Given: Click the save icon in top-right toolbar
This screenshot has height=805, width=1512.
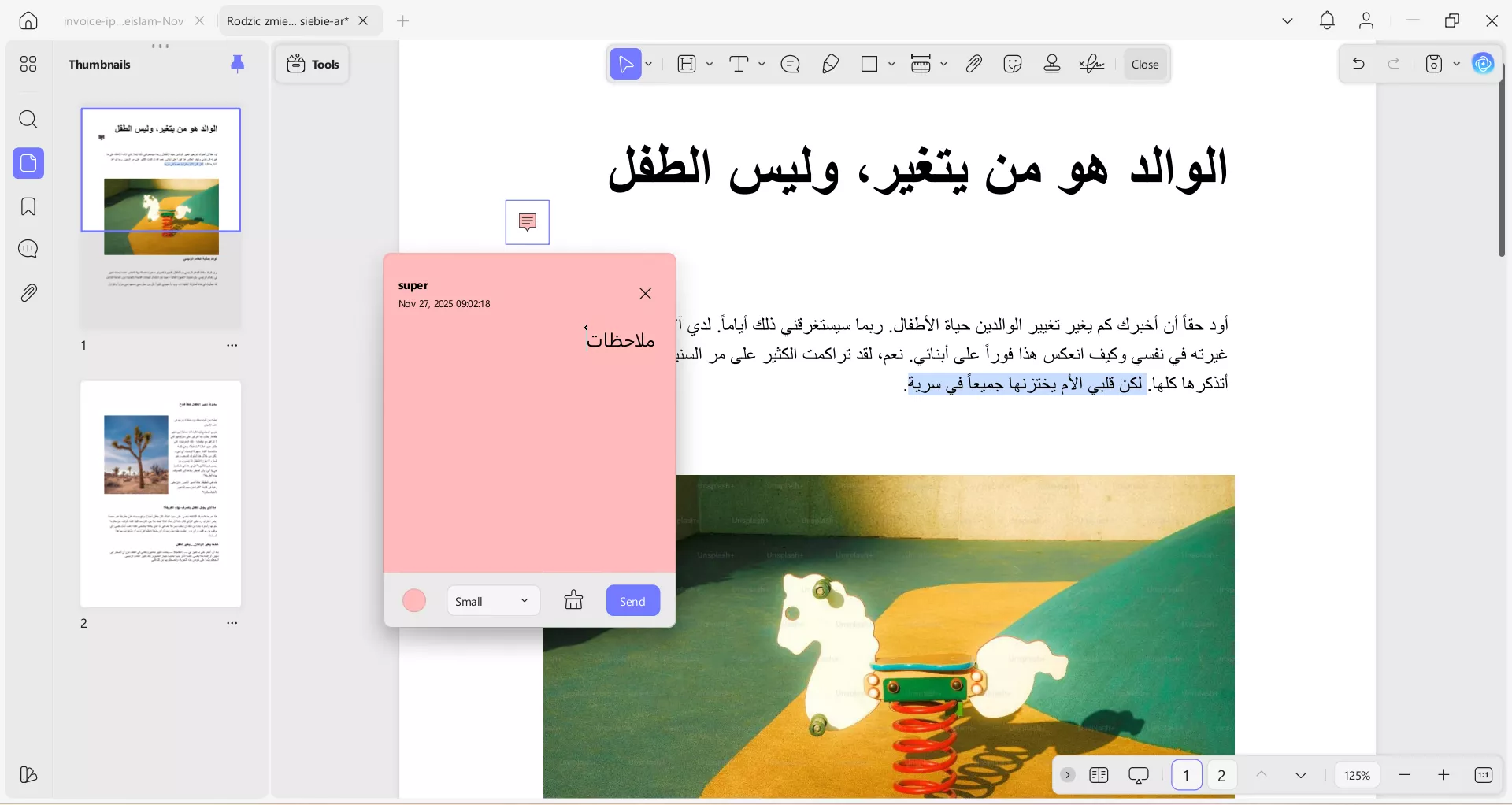Looking at the screenshot, I should tap(1434, 65).
